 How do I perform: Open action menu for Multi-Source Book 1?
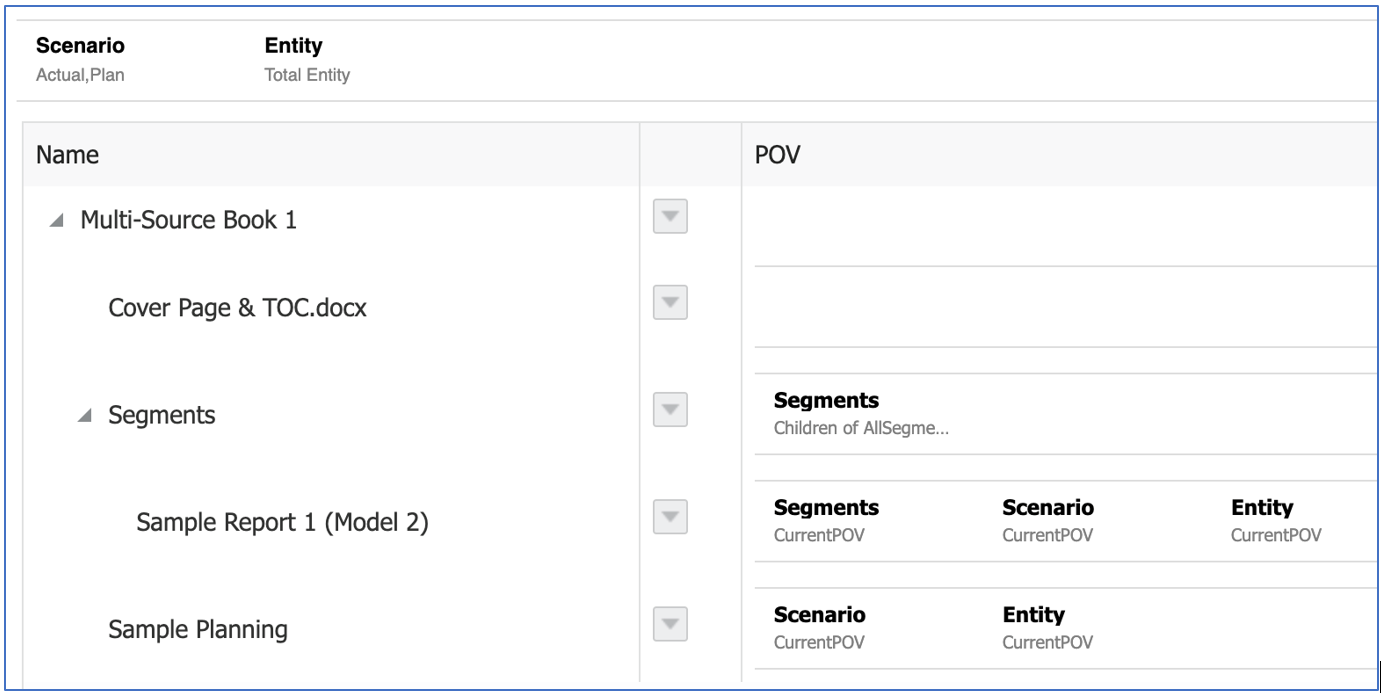pyautogui.click(x=670, y=217)
